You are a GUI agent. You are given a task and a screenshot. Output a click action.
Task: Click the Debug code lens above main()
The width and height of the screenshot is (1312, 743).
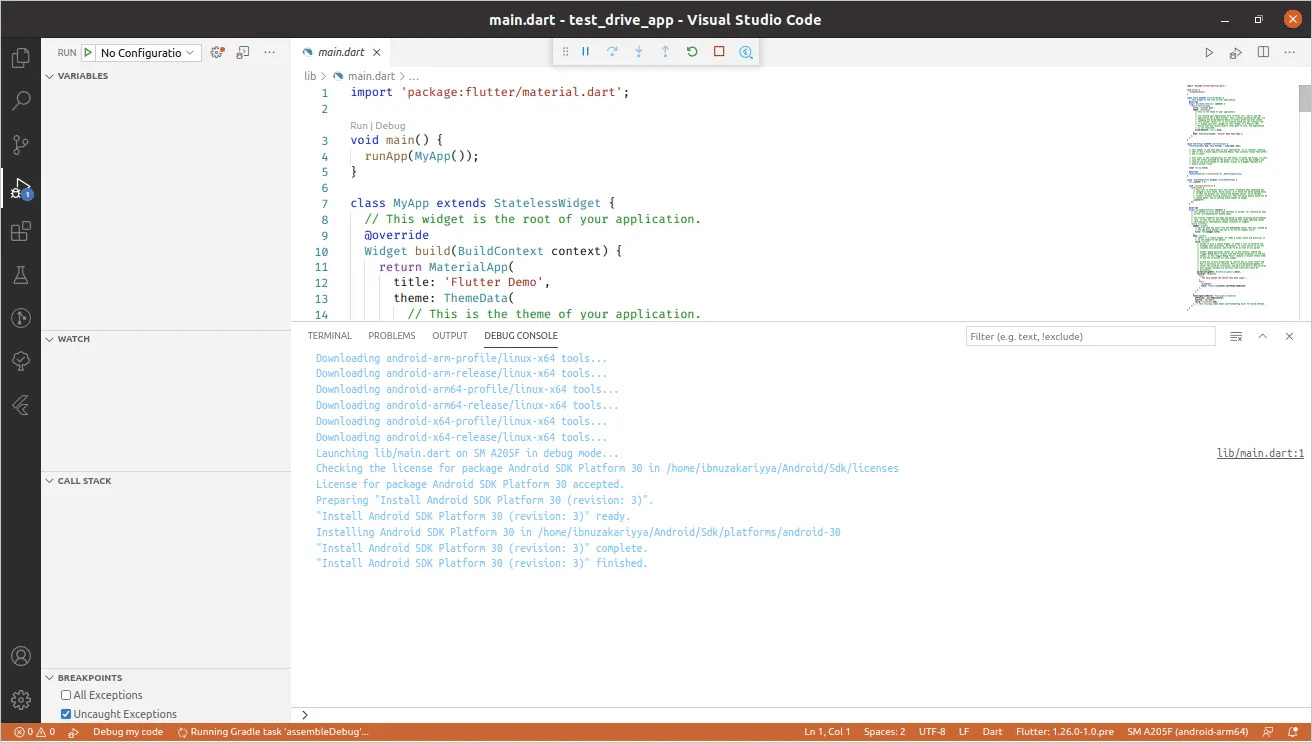click(x=391, y=126)
